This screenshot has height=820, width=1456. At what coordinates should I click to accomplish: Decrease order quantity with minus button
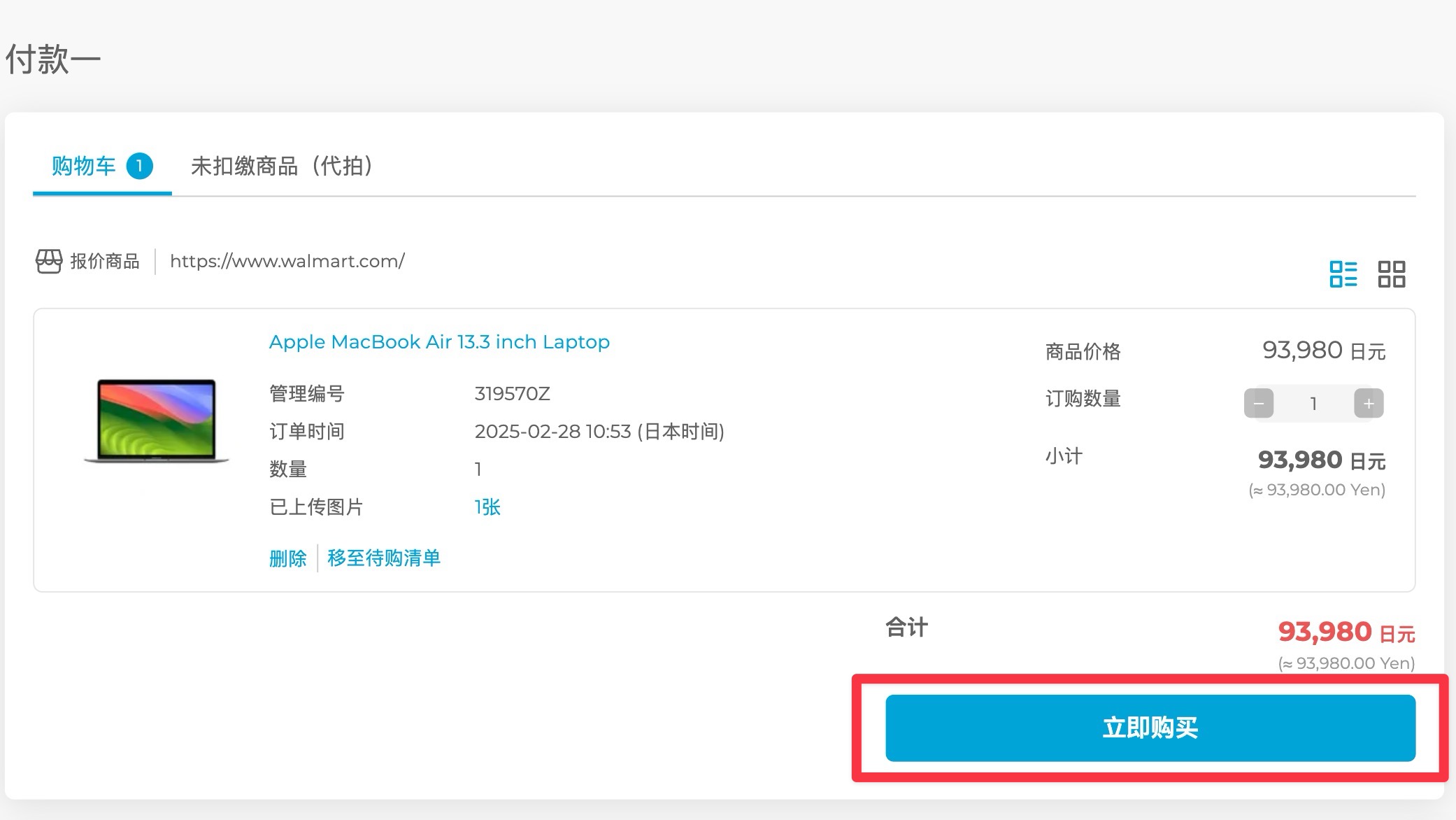click(x=1258, y=403)
